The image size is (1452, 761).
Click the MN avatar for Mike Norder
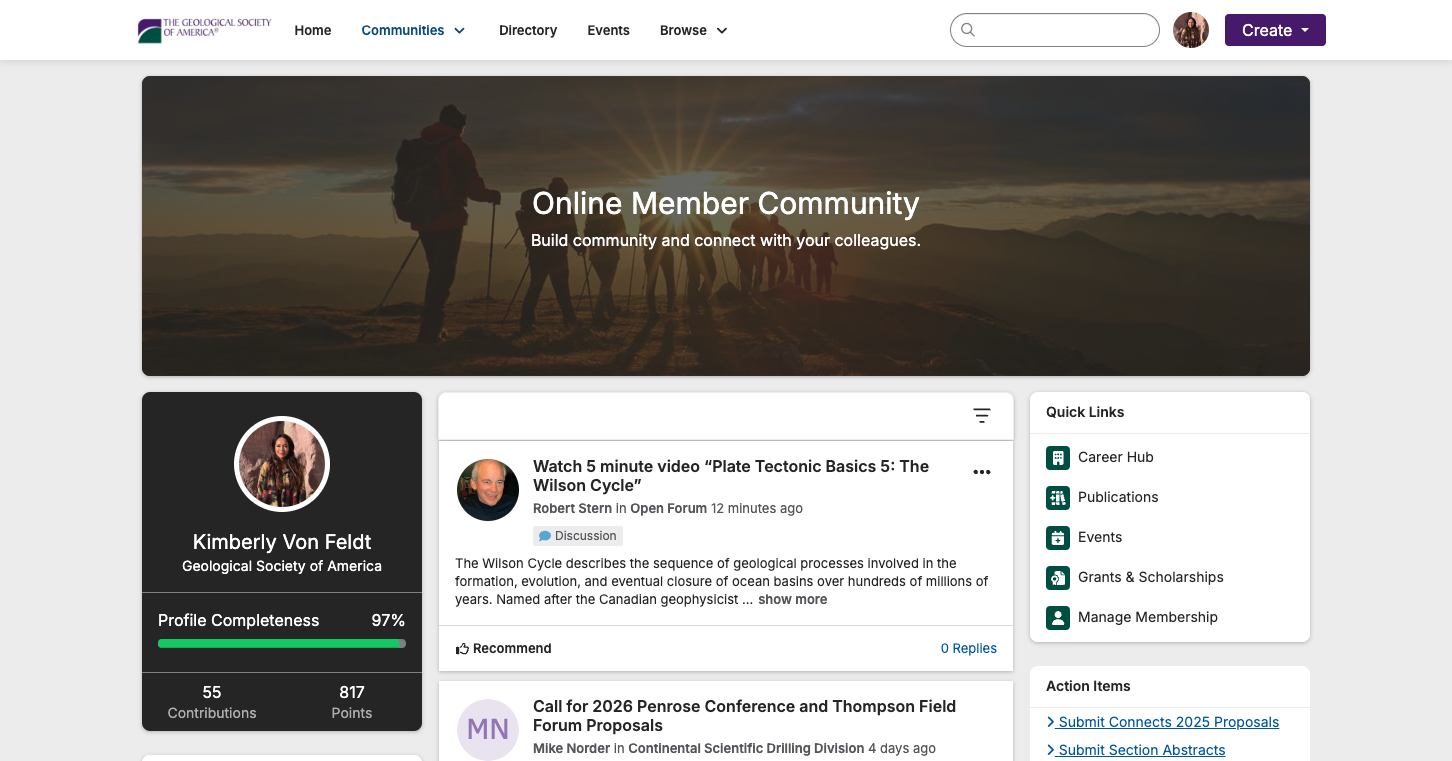[488, 730]
